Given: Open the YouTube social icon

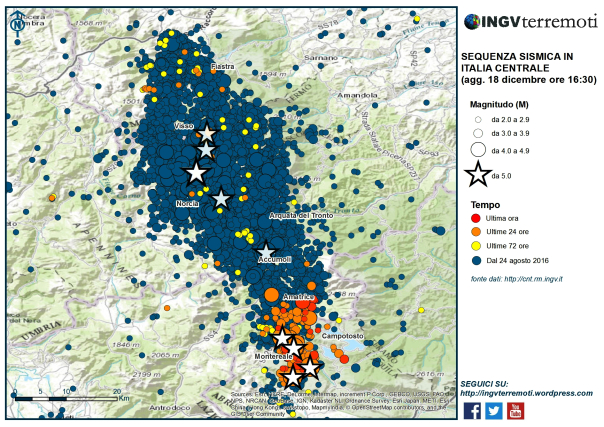Looking at the screenshot, I should point(515,410).
